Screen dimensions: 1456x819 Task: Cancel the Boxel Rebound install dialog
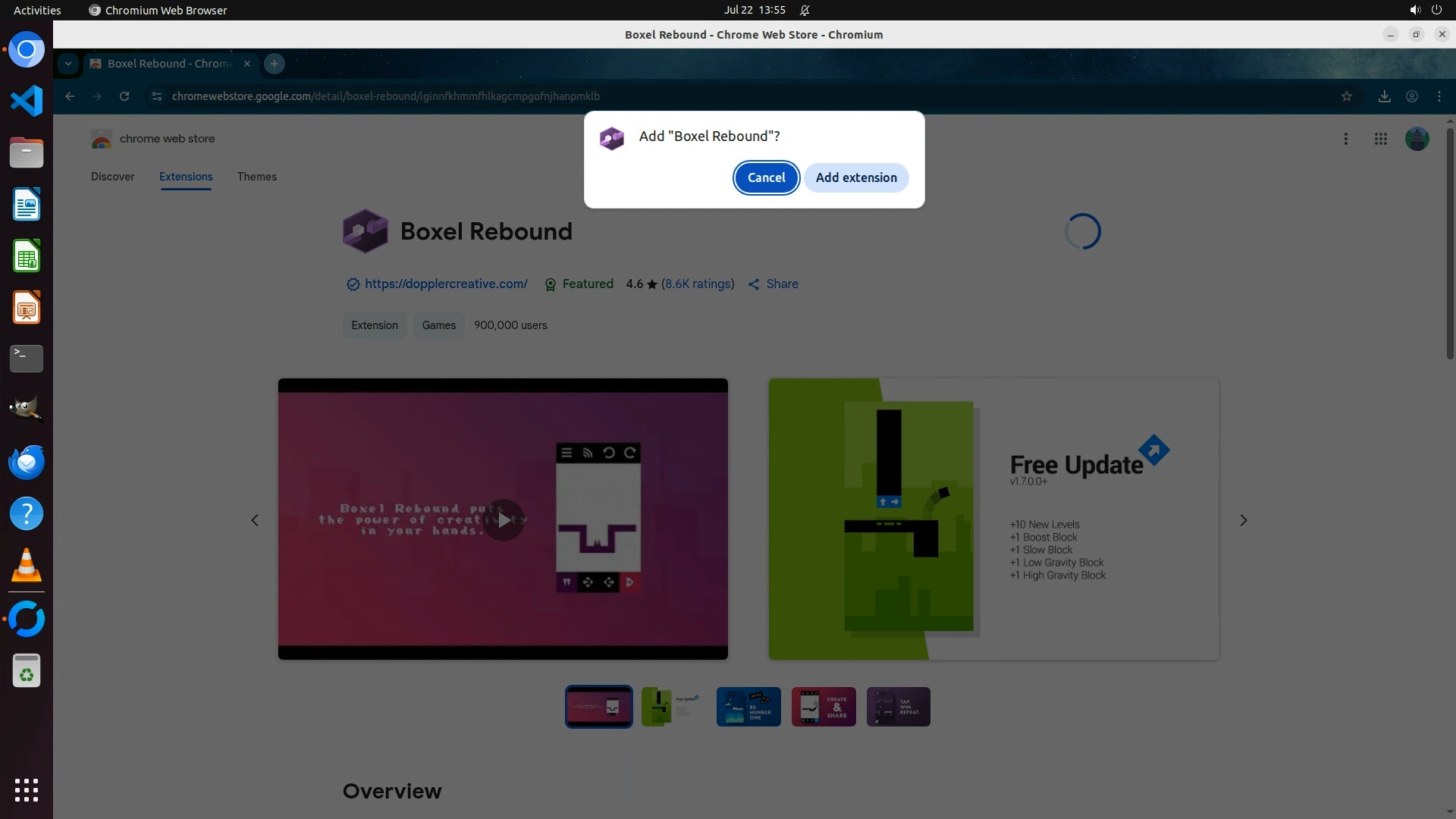(x=766, y=177)
